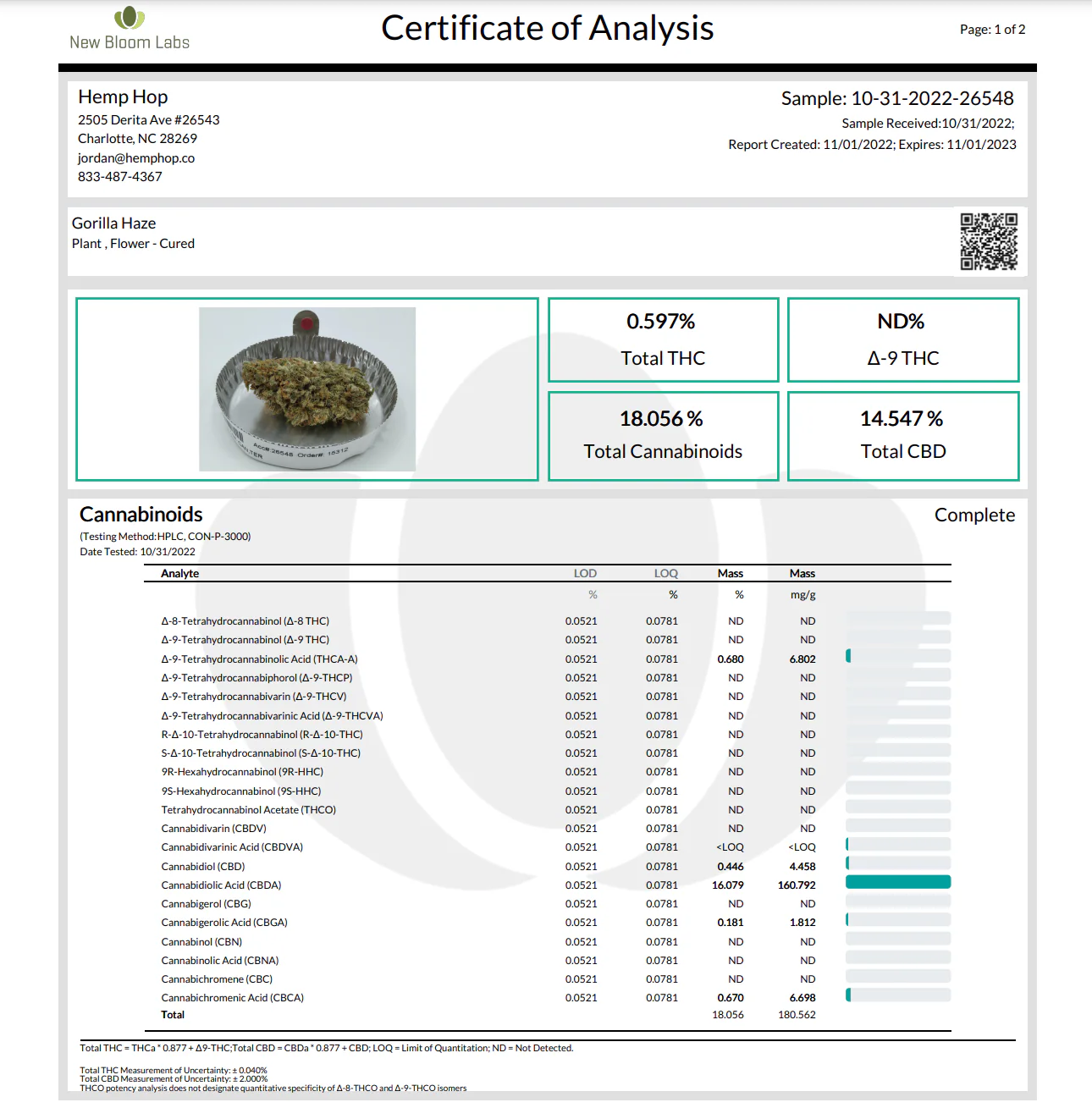Click the CBD 0.446 mass value
This screenshot has height=1119, width=1092.
[731, 867]
